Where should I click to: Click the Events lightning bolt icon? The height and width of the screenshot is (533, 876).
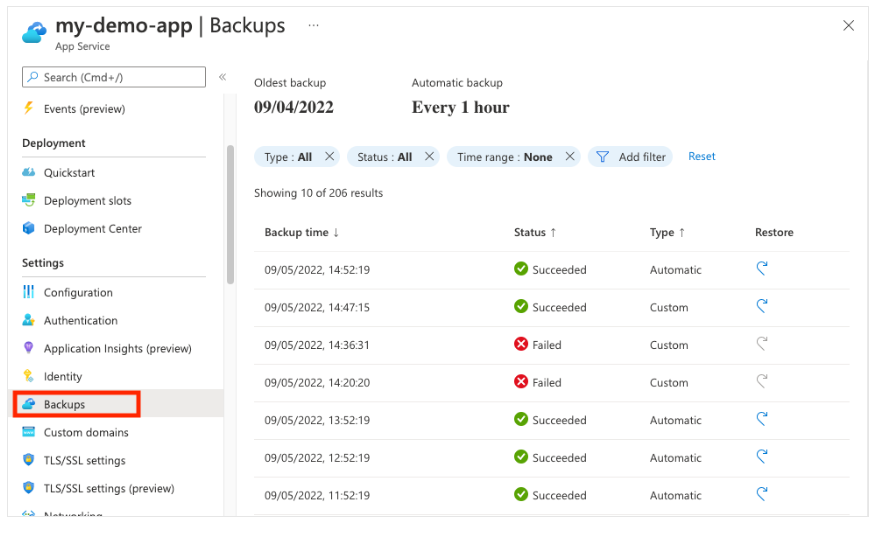tap(28, 107)
